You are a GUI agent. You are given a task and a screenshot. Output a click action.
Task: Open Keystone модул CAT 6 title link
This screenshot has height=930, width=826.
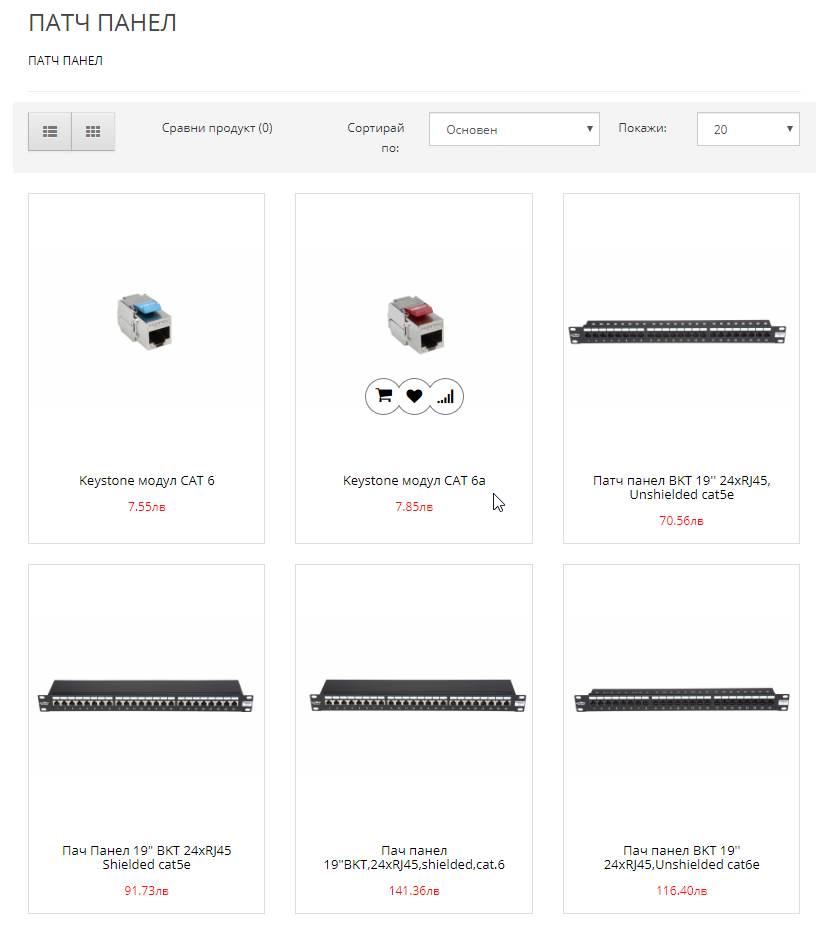coord(146,480)
